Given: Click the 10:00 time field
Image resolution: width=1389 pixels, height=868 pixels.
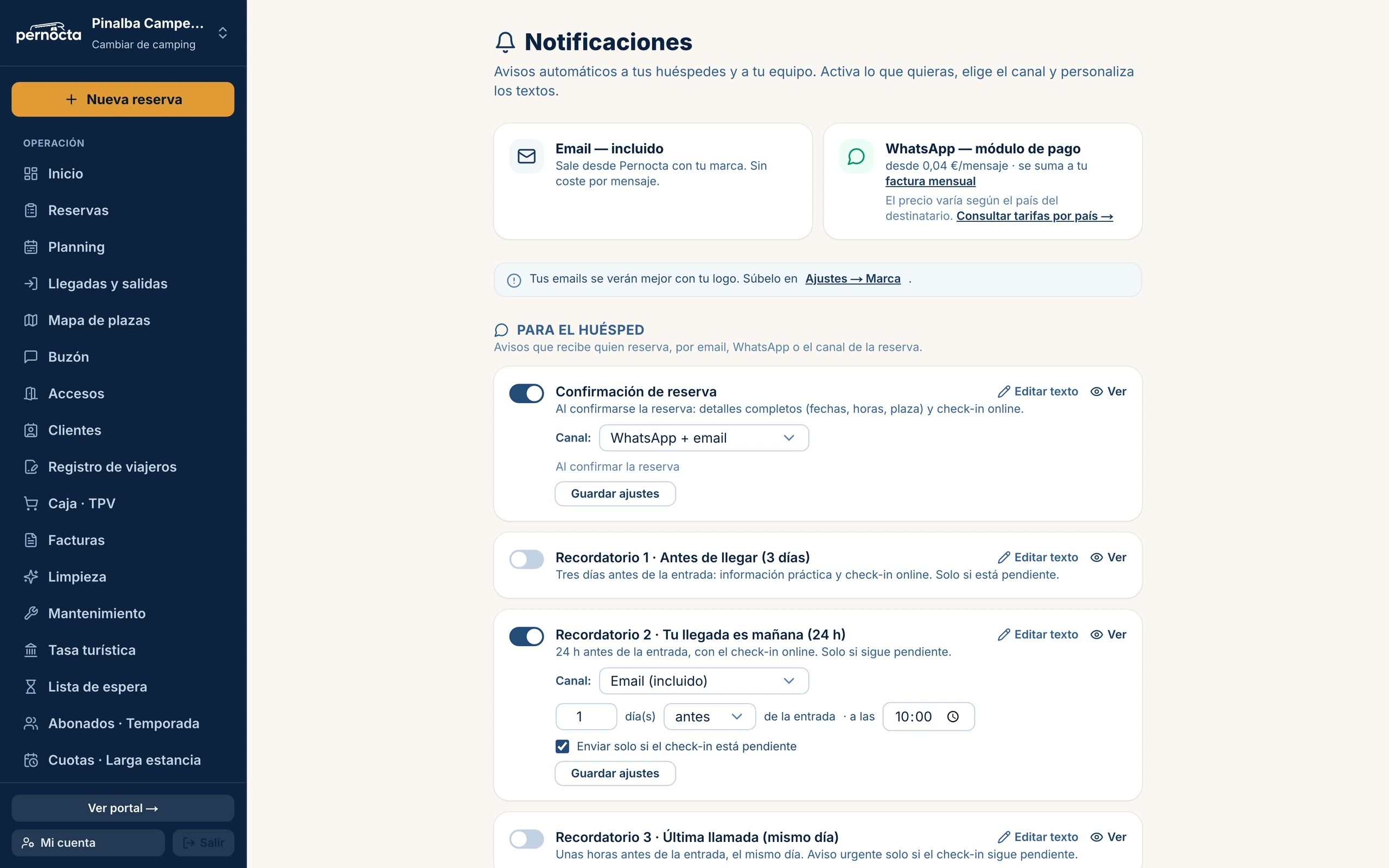Looking at the screenshot, I should click(928, 717).
